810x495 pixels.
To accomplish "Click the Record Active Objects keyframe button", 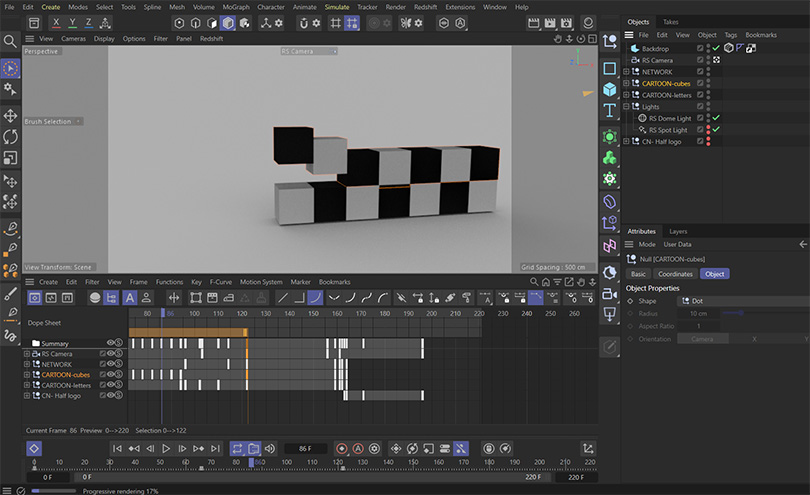I will point(342,449).
